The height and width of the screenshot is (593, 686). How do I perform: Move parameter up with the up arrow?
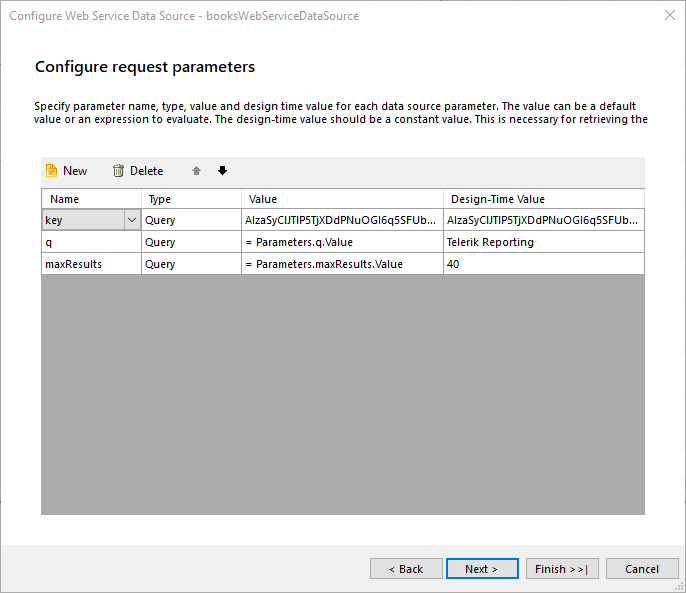(x=197, y=171)
